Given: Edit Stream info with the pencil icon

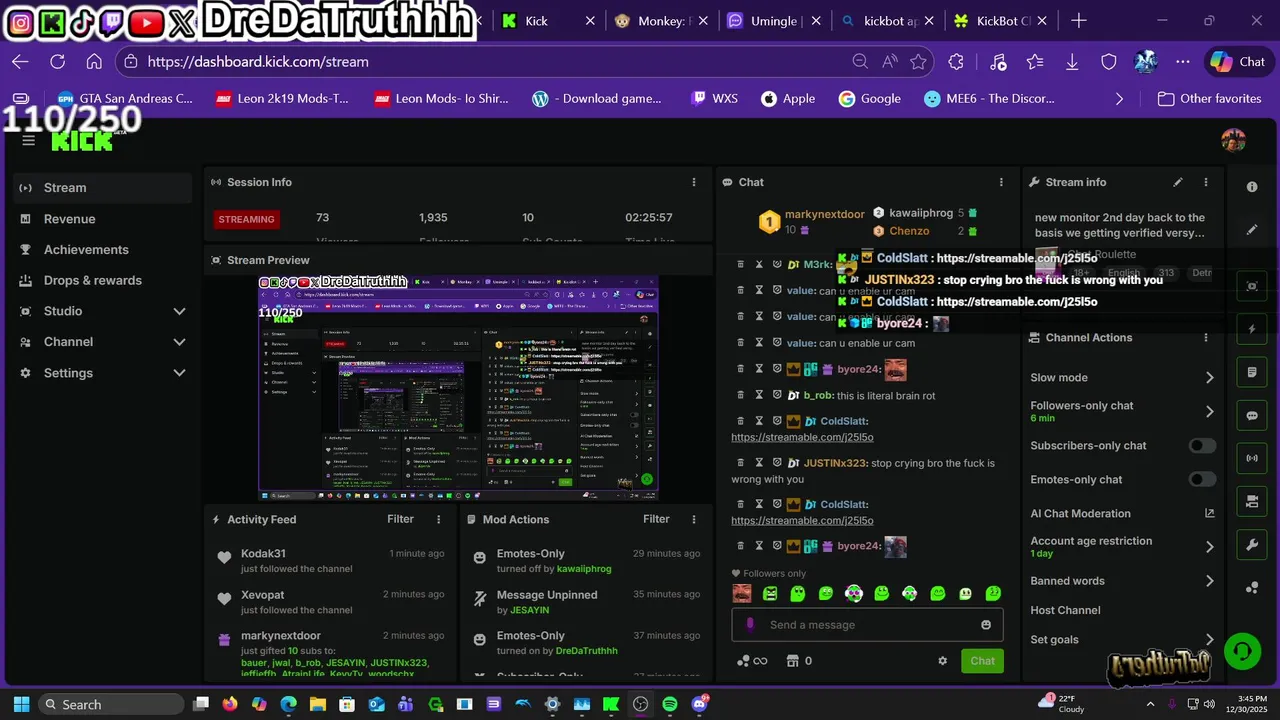Looking at the screenshot, I should [1178, 182].
